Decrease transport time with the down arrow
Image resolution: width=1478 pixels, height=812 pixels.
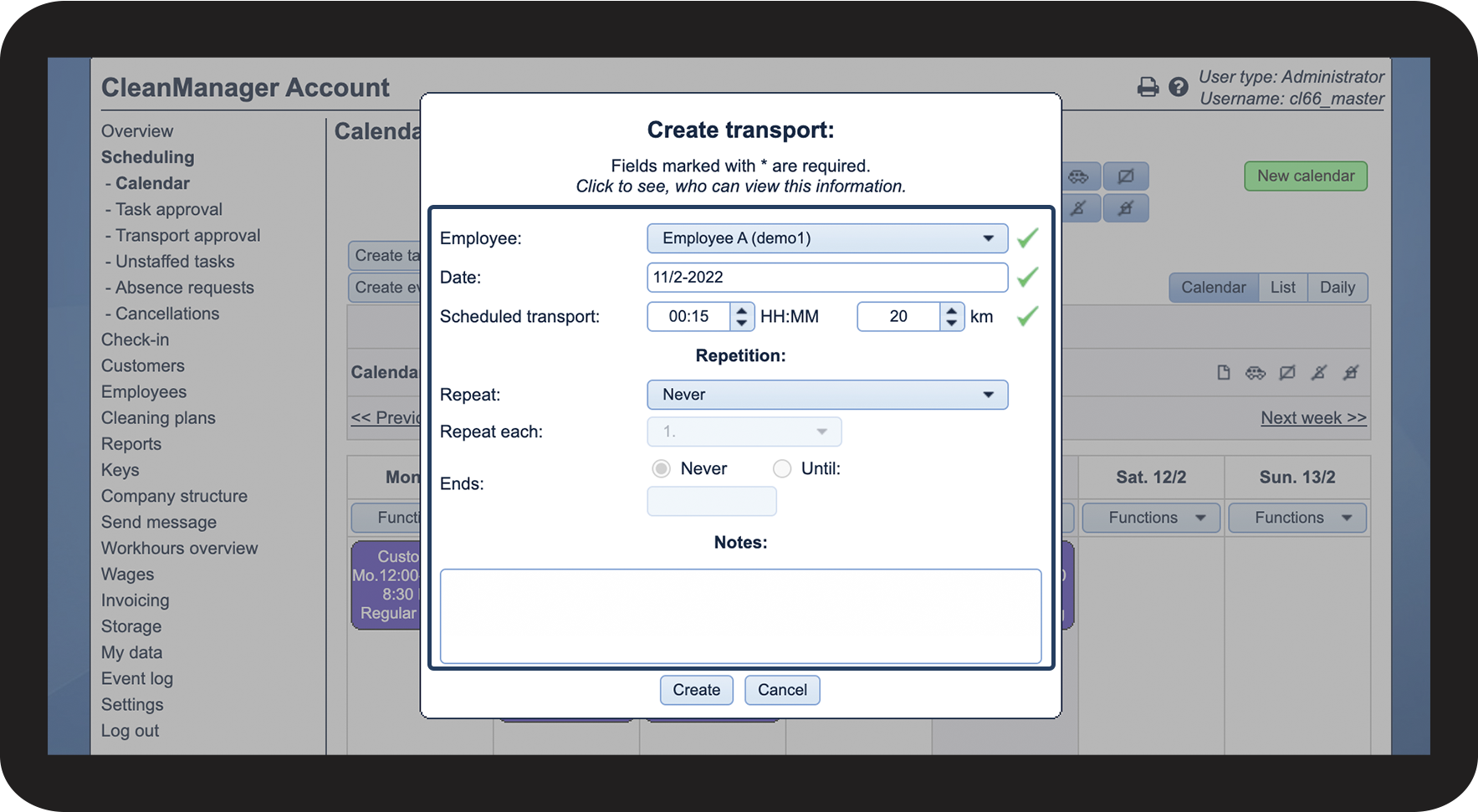point(742,323)
